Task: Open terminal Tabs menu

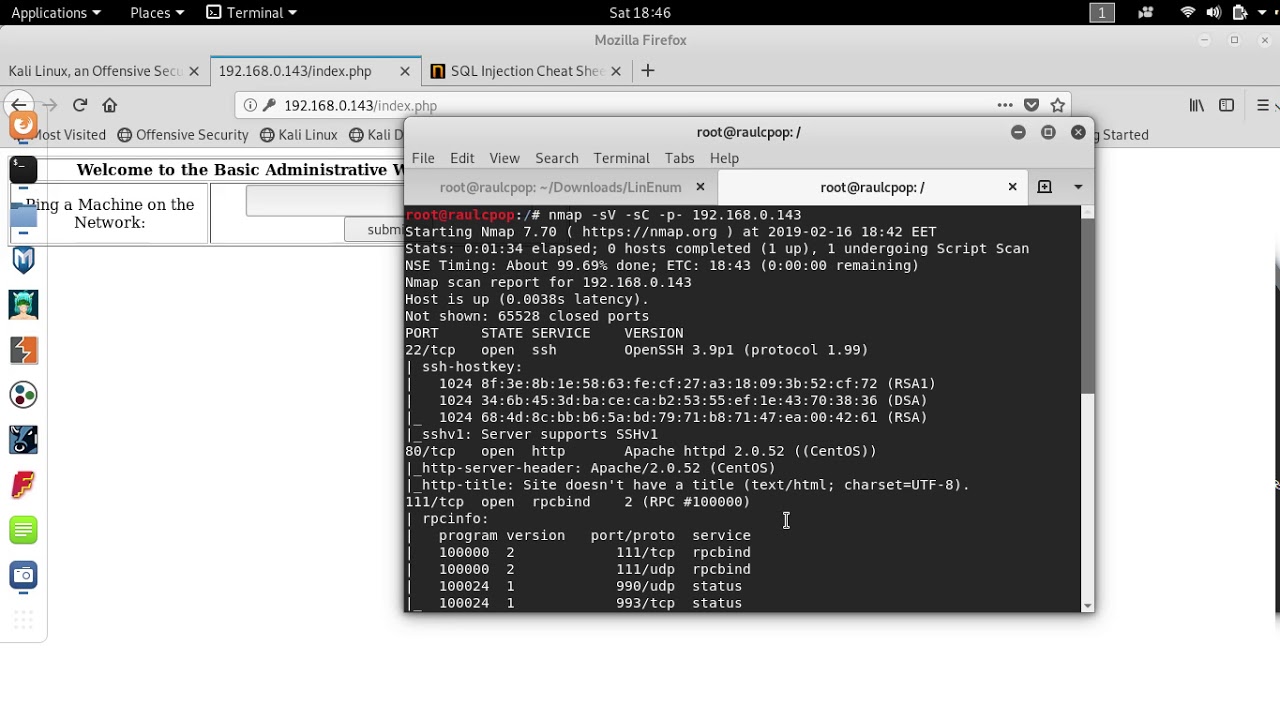Action: click(679, 158)
